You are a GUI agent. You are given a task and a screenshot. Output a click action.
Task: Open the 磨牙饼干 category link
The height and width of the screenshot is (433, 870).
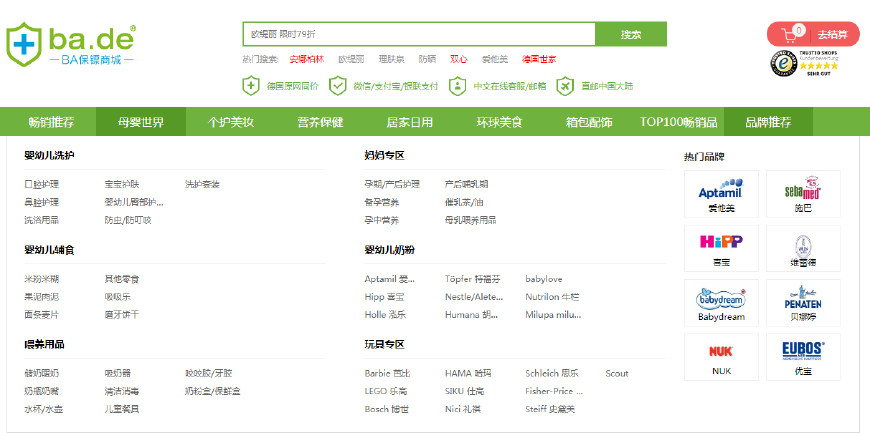click(122, 315)
